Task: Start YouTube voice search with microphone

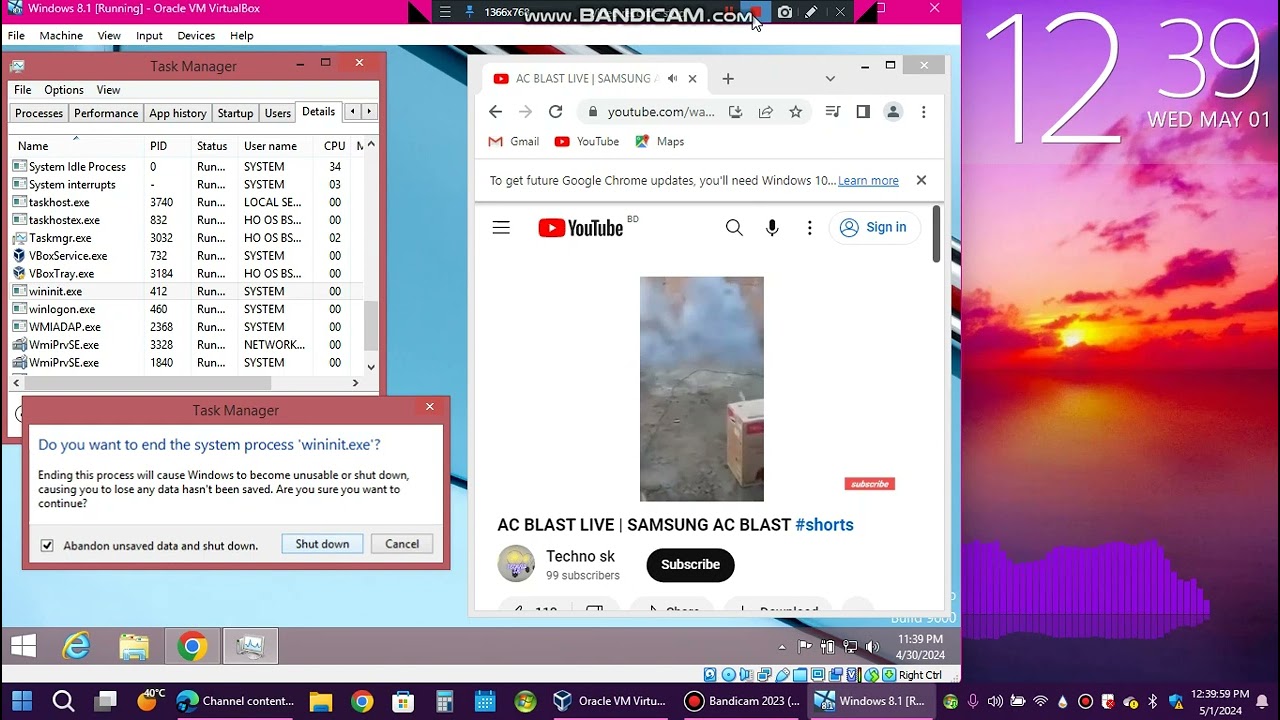Action: tap(772, 228)
